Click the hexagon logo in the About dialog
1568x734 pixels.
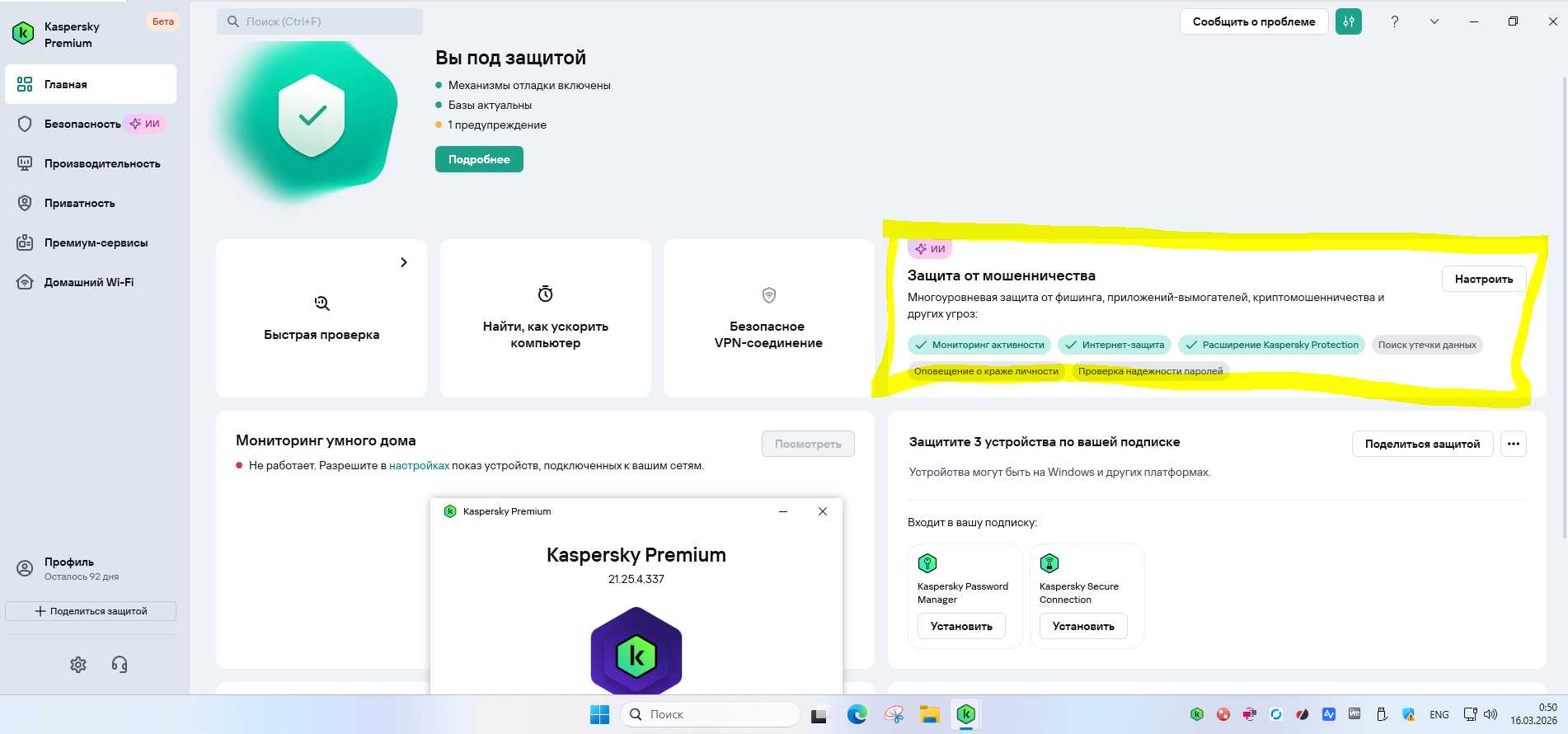click(636, 651)
